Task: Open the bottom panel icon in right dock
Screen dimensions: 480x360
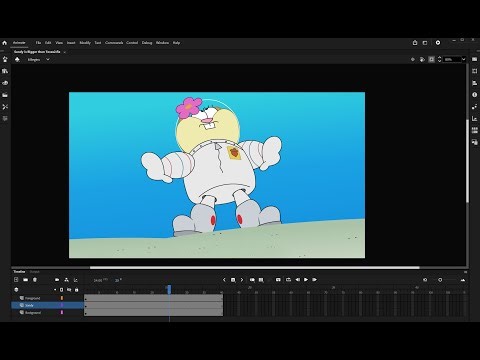Action: 475,142
